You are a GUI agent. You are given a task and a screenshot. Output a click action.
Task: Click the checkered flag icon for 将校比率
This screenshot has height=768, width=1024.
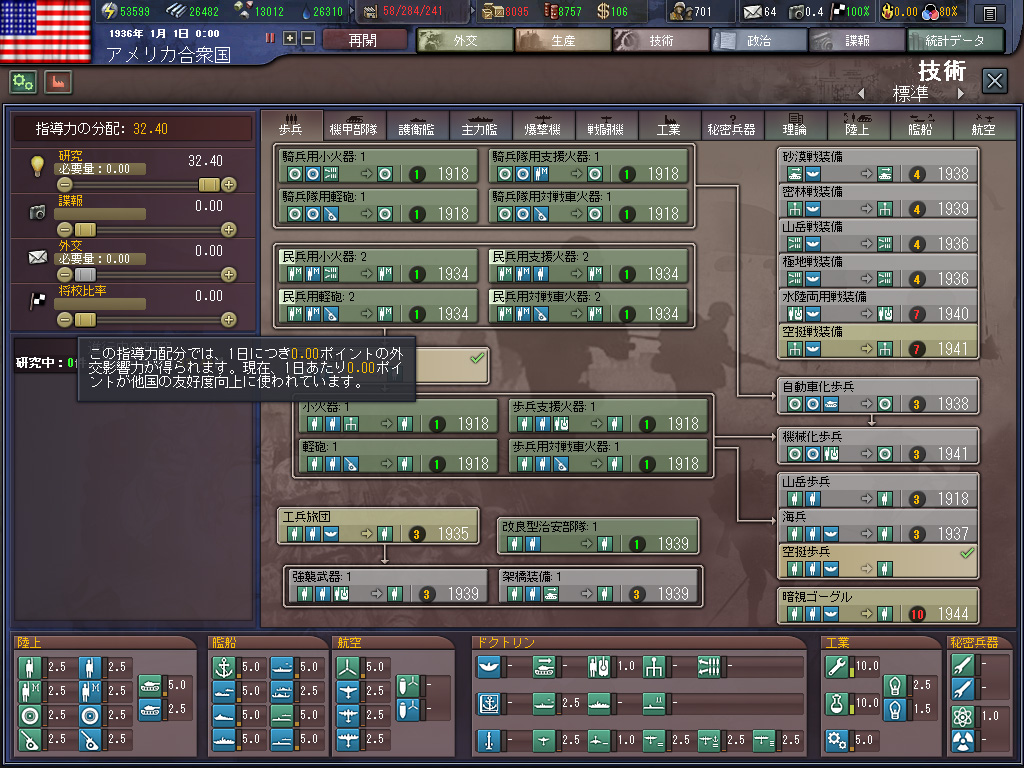[x=37, y=301]
